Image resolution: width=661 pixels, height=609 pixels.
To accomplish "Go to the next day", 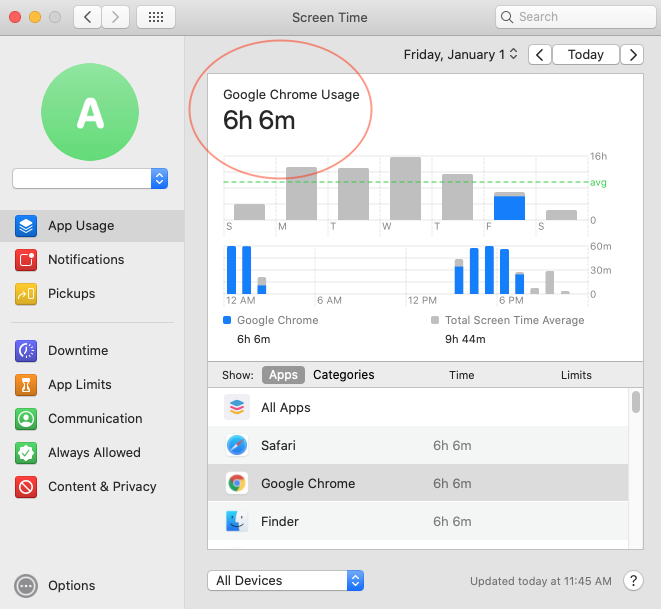I will pos(632,55).
